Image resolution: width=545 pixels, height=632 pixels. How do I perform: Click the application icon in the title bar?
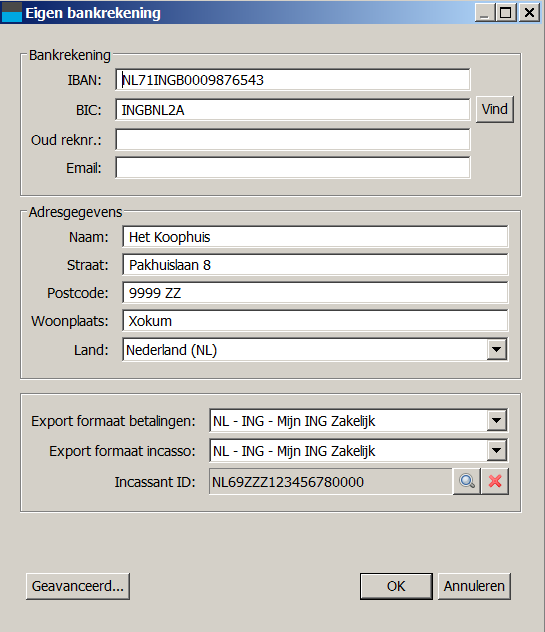click(12, 12)
